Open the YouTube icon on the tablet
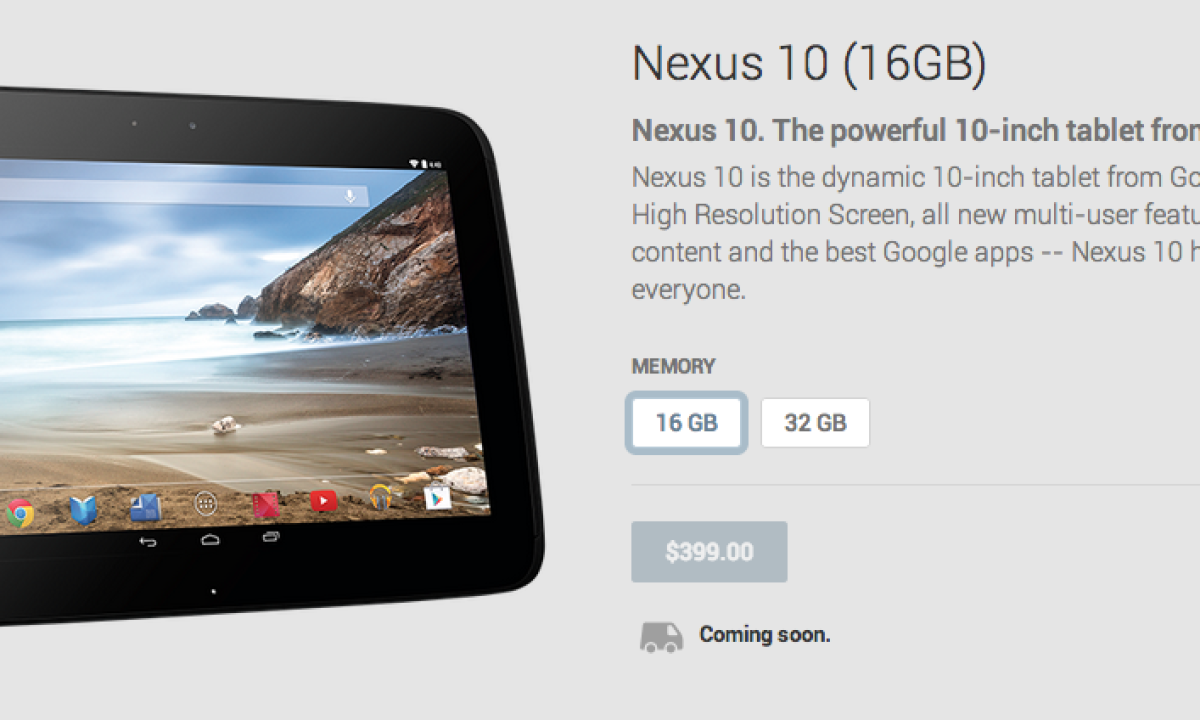This screenshot has width=1200, height=720. (324, 501)
